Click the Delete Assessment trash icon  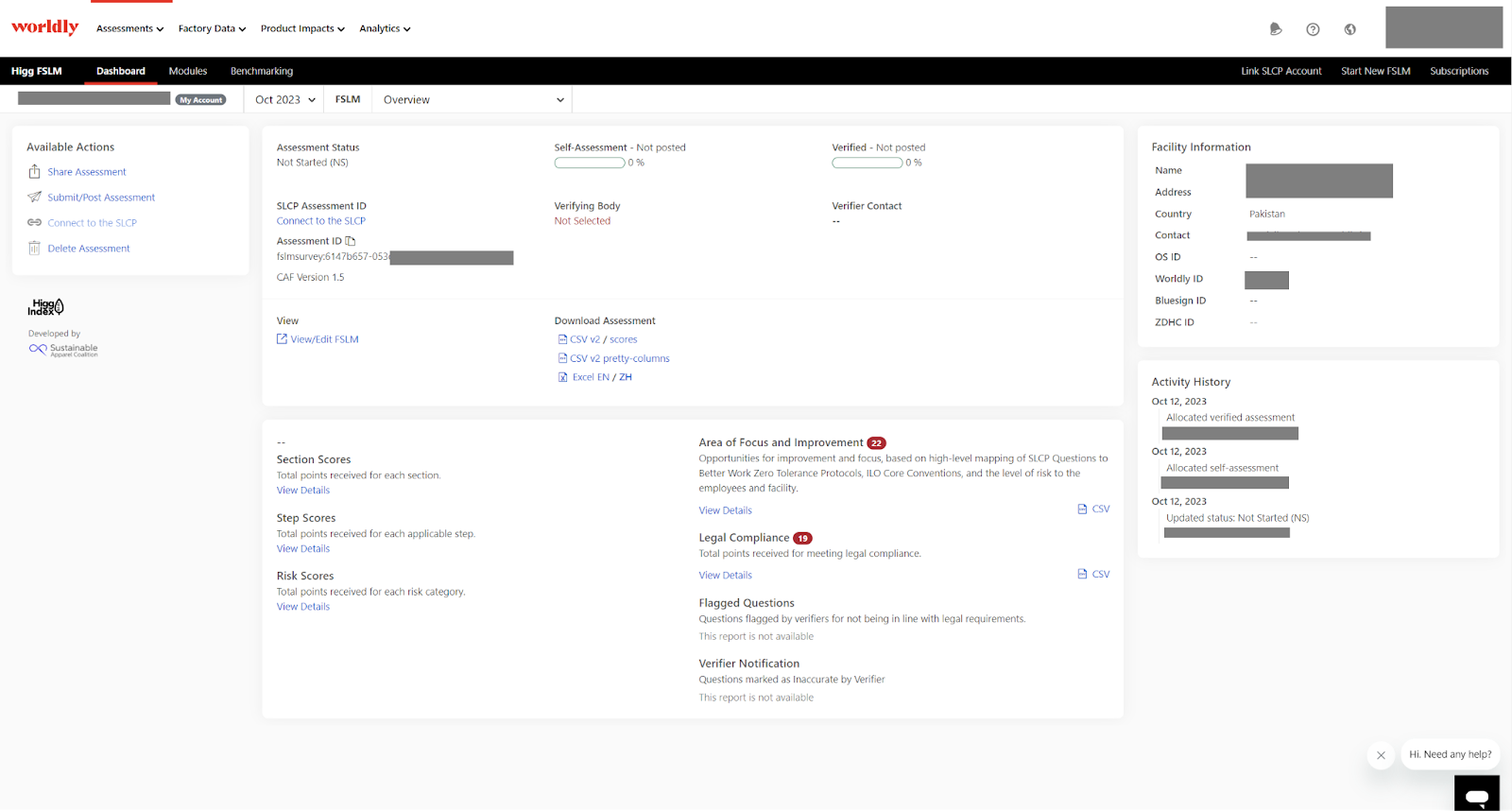[x=35, y=249]
